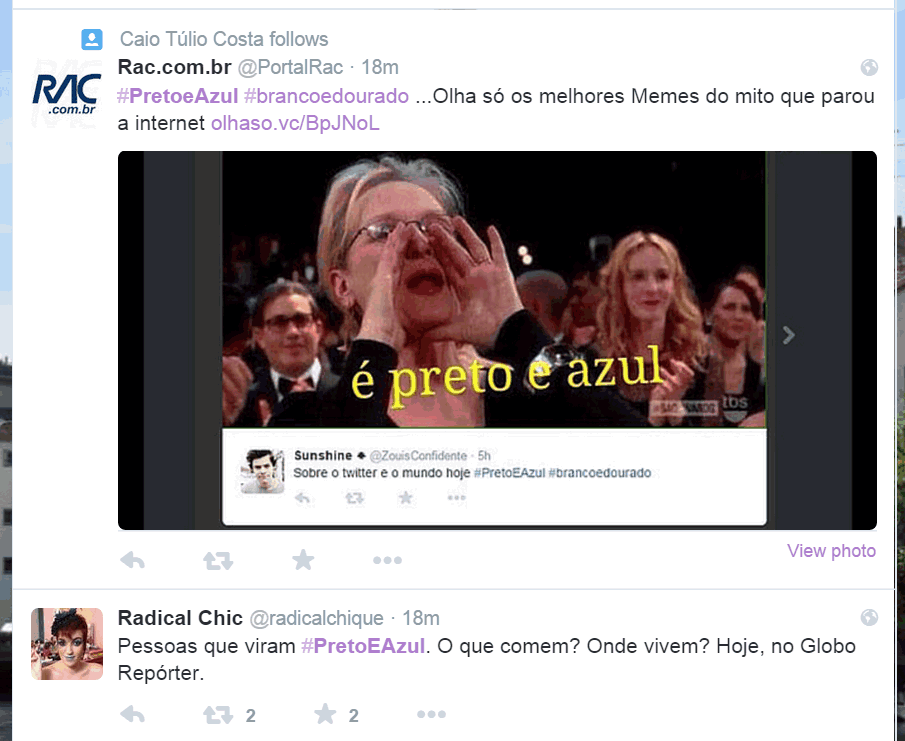Click globe icon on Rac.com.br tweet
This screenshot has width=905, height=741.
pyautogui.click(x=869, y=68)
